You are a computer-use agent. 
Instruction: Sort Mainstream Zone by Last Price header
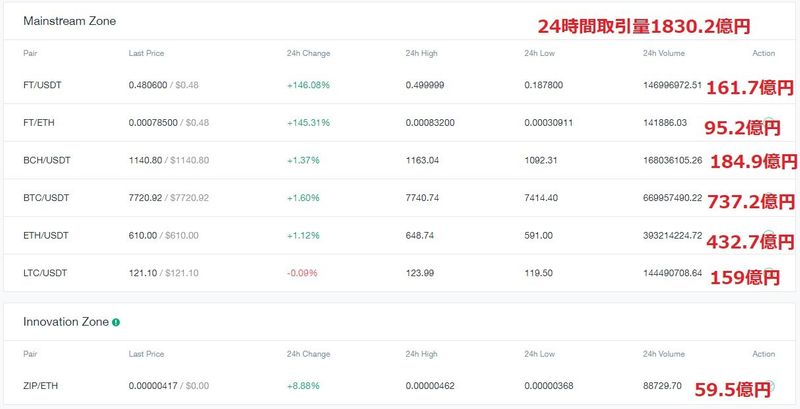147,53
